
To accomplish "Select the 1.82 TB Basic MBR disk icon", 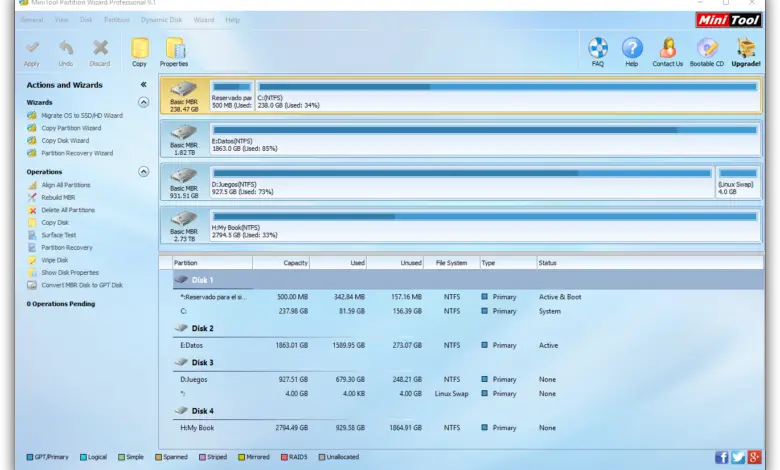I will click(x=184, y=133).
